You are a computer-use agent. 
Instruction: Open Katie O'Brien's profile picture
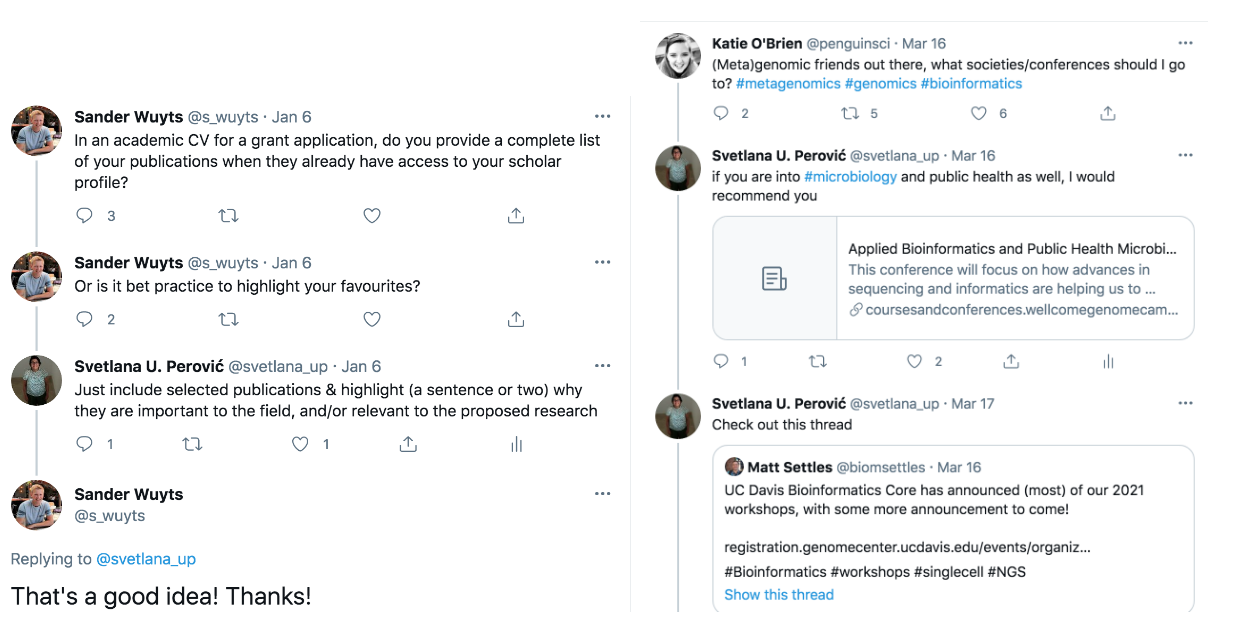click(x=678, y=55)
